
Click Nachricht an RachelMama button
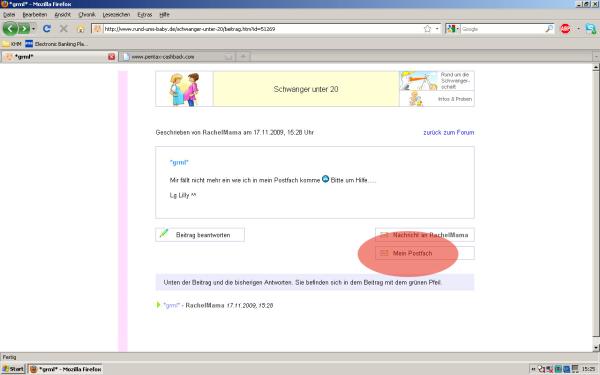pyautogui.click(x=425, y=235)
